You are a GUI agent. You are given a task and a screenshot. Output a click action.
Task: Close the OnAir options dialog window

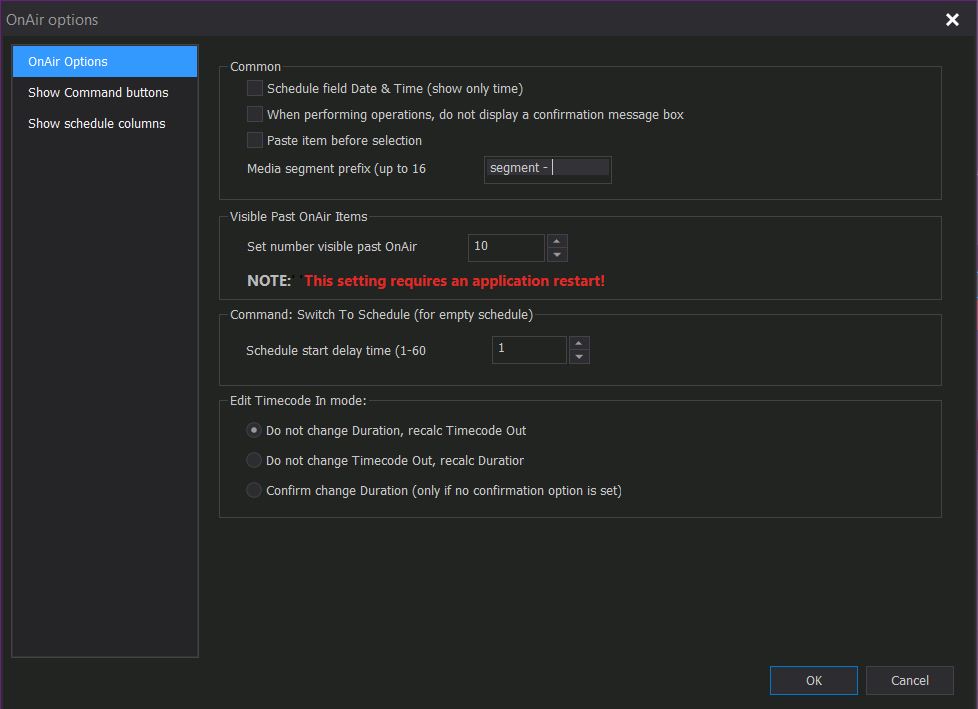952,20
